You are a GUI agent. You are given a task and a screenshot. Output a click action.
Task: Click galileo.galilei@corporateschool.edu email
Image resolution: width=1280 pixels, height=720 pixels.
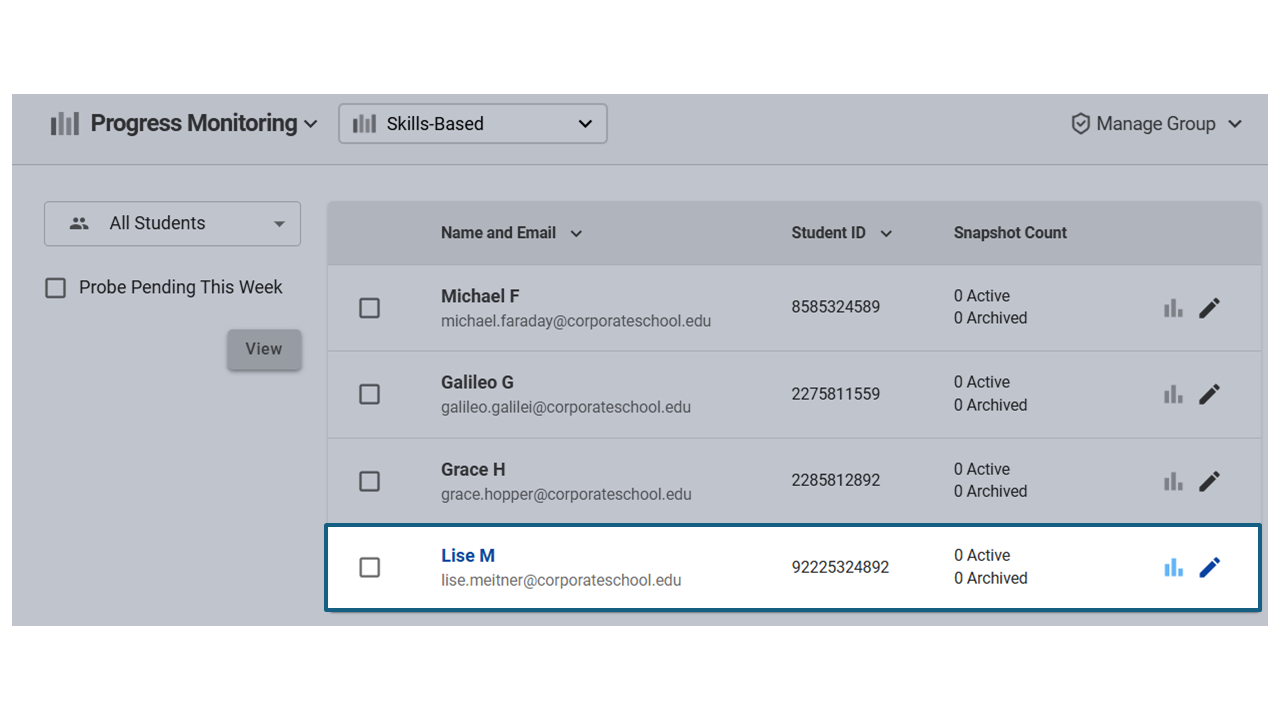(x=566, y=407)
